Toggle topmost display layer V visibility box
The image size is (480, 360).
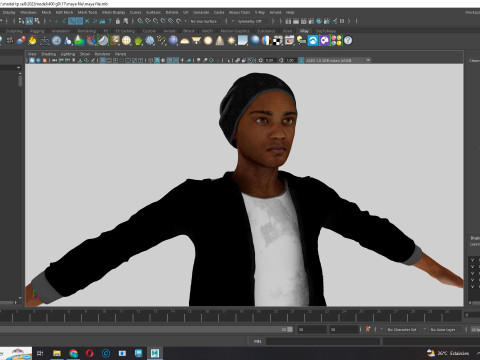point(472,259)
